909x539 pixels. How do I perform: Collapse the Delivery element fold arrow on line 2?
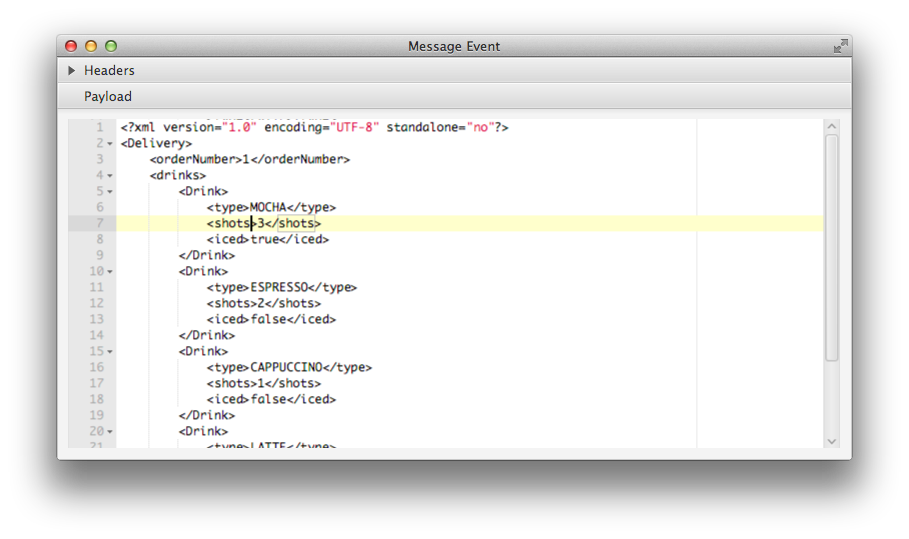110,144
